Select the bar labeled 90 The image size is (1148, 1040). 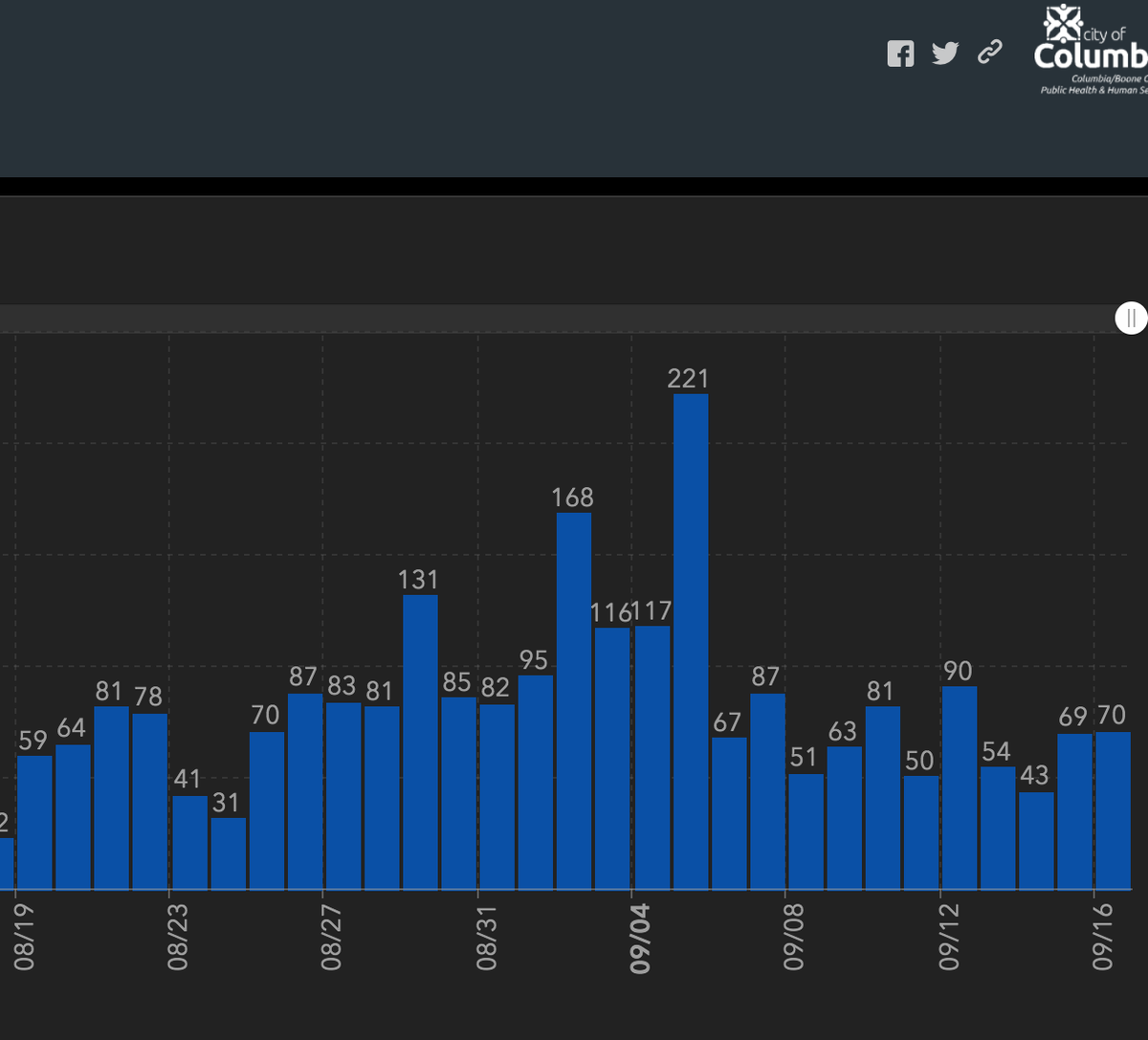[960, 787]
